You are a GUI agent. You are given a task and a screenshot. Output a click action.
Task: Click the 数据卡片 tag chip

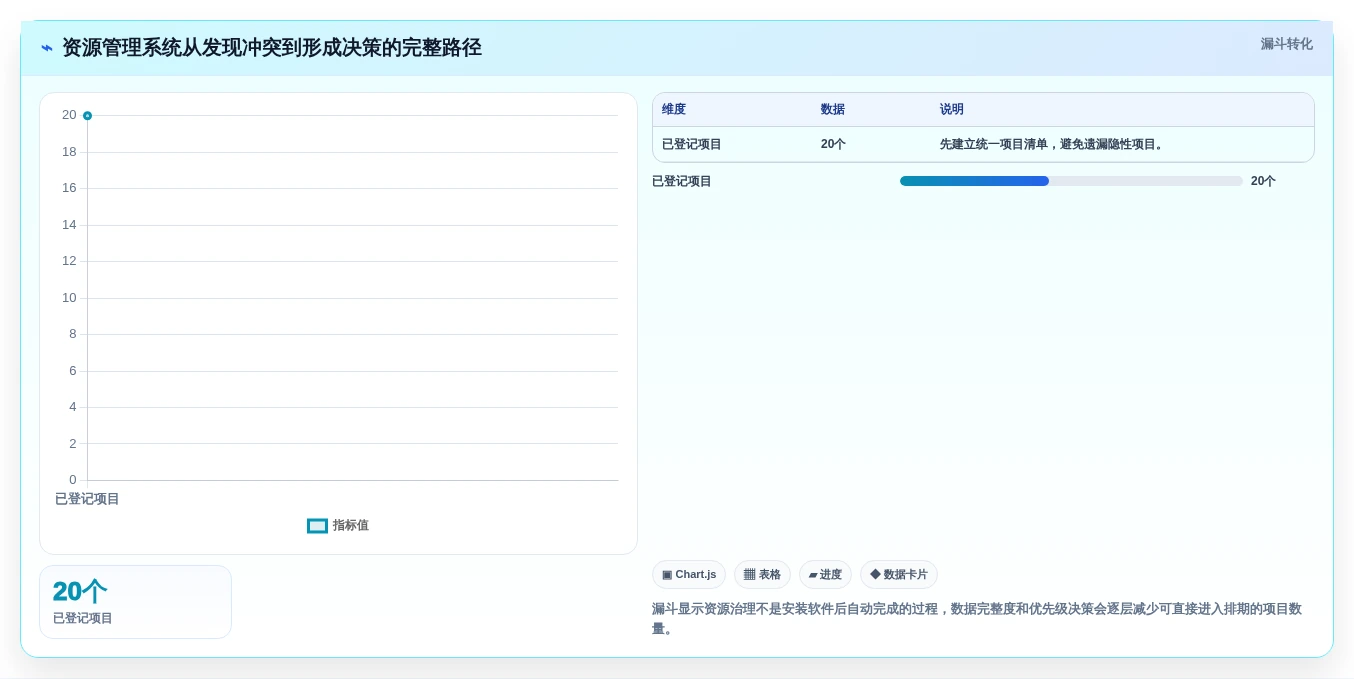coord(899,574)
